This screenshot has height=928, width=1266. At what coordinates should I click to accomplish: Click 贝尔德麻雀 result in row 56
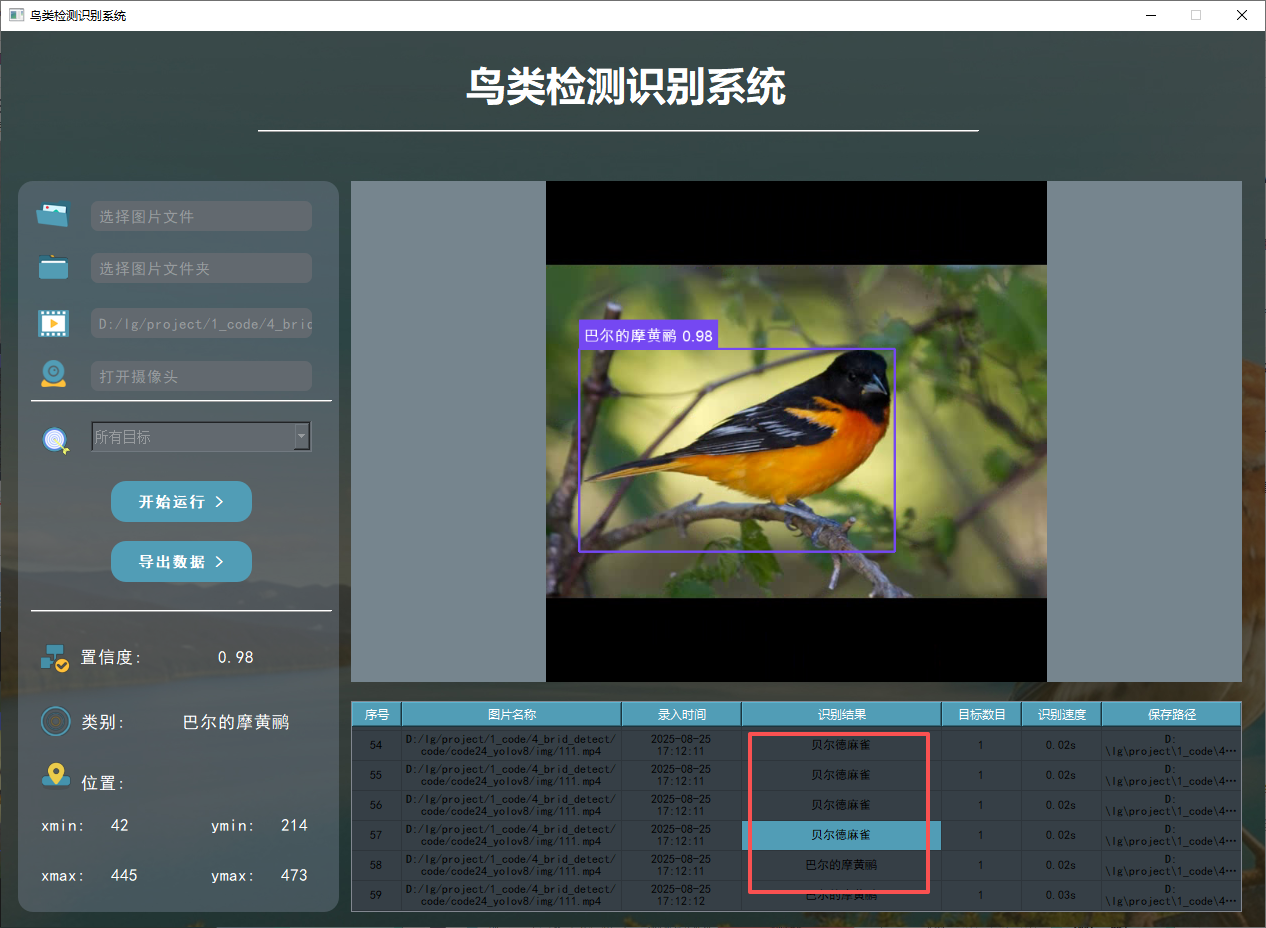[x=841, y=805]
